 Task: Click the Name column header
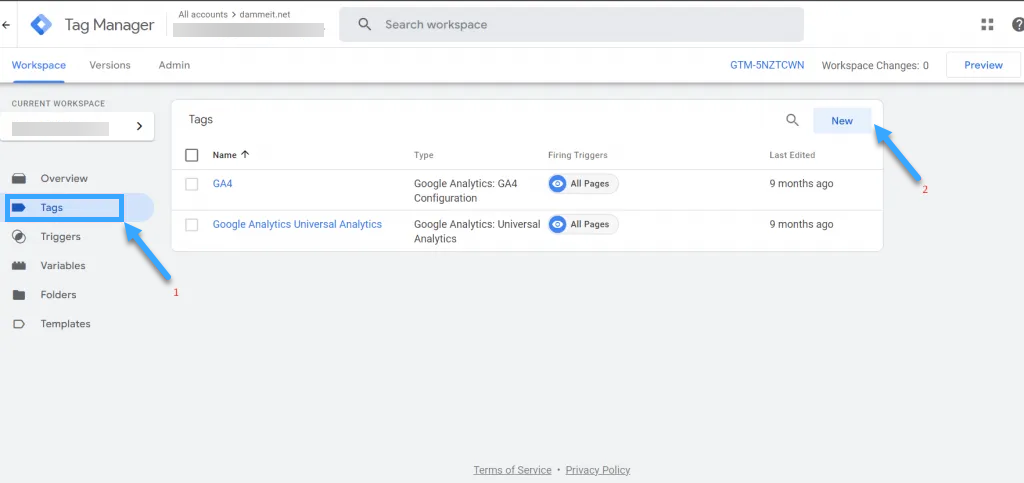[x=225, y=155]
